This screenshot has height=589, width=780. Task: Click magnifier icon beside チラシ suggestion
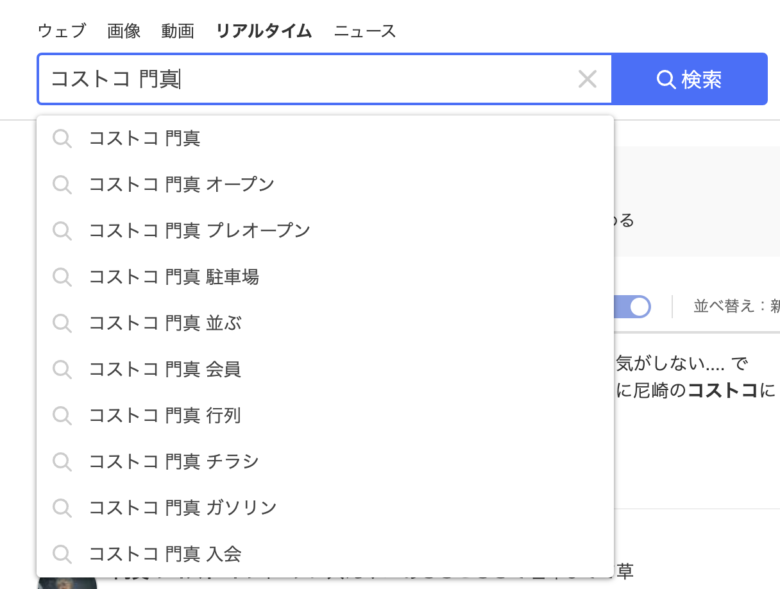pos(62,462)
